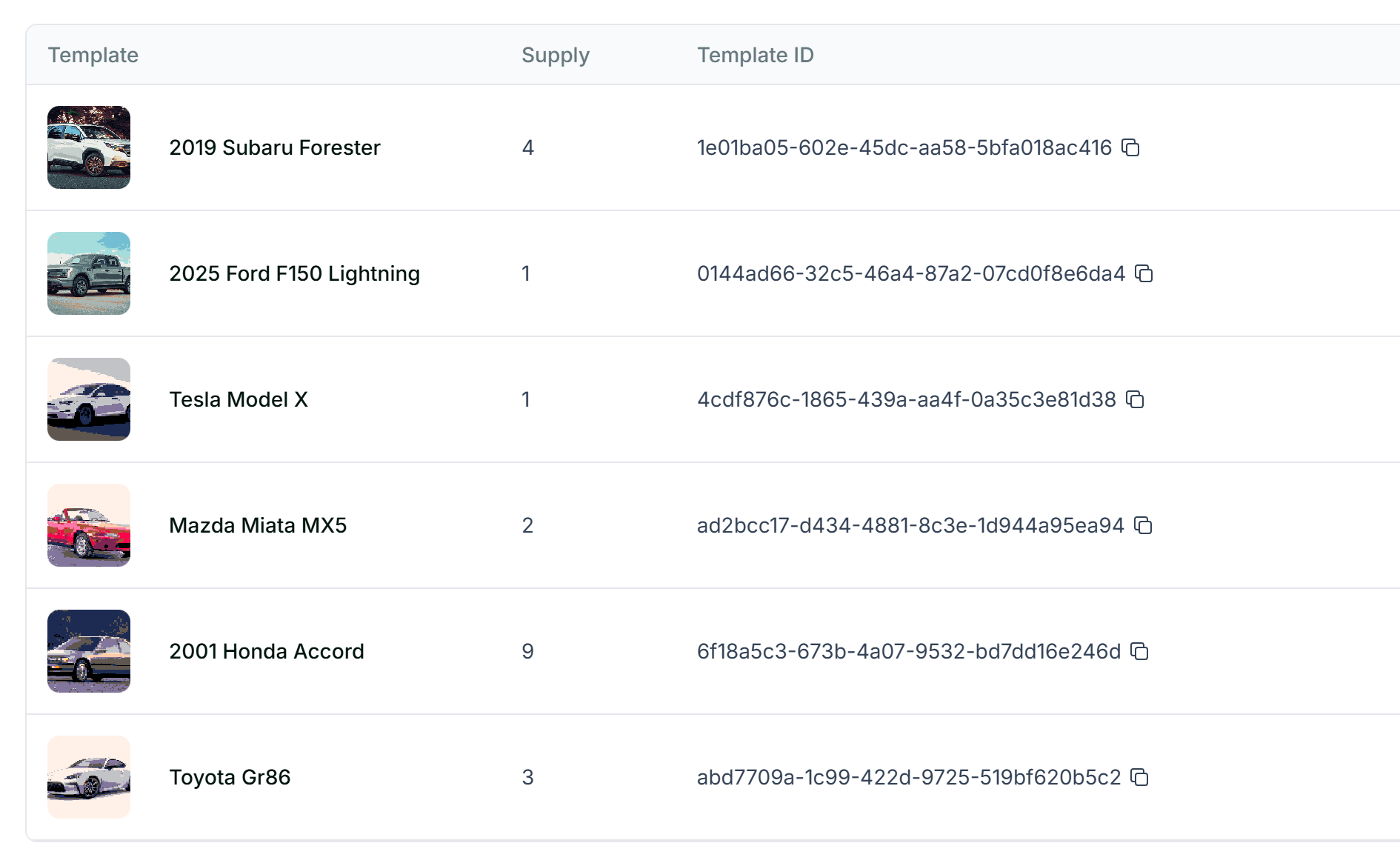Click the Template ID column header
This screenshot has width=1400, height=846.
click(x=755, y=55)
